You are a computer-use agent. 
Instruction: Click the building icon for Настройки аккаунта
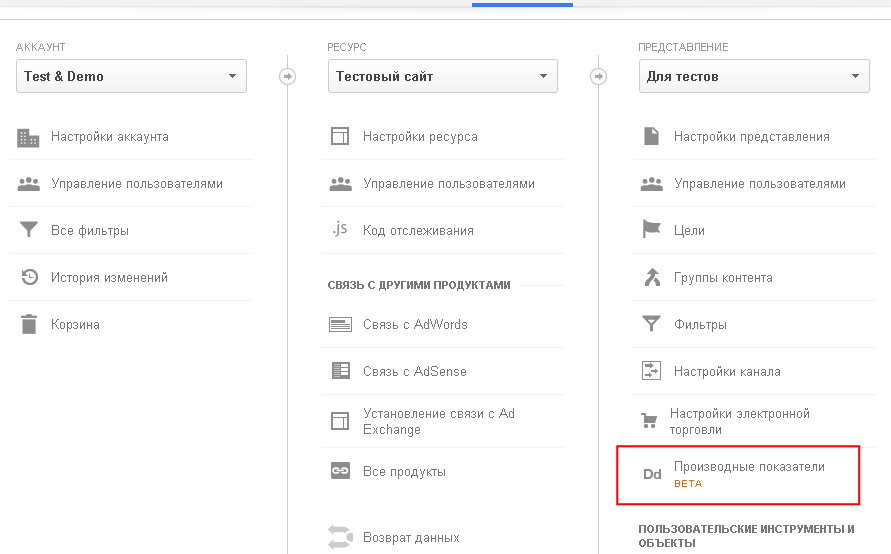[x=29, y=137]
